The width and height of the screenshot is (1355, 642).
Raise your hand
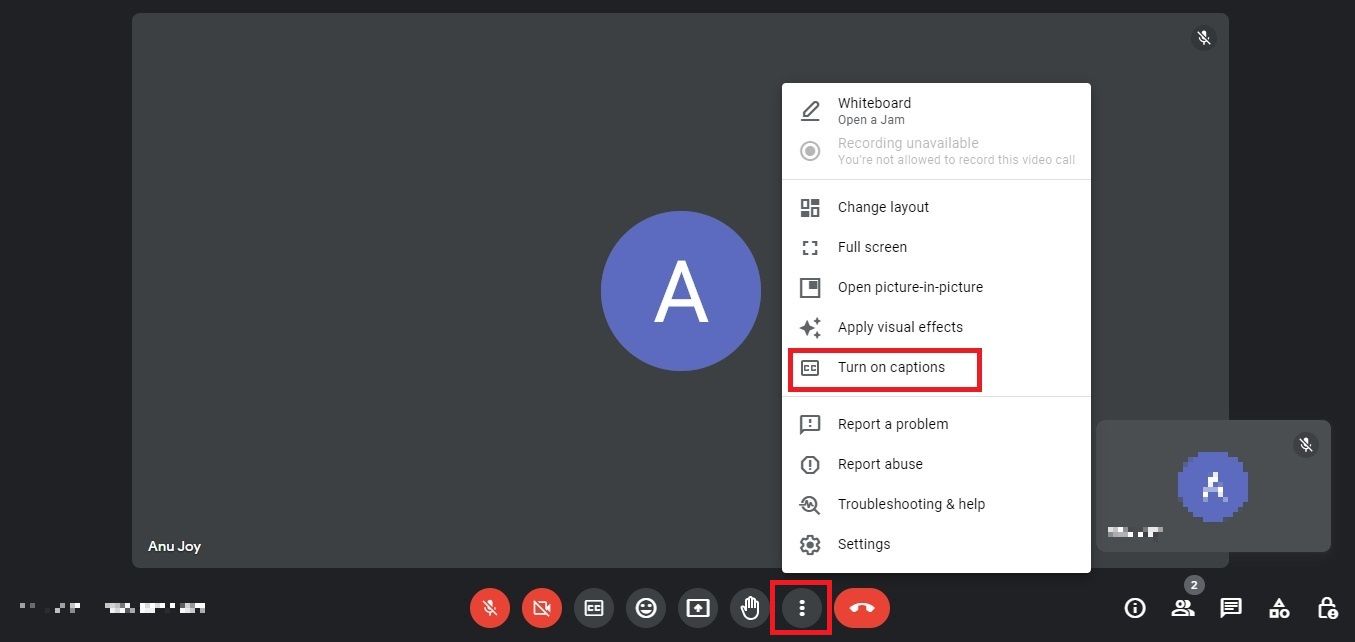tap(749, 607)
